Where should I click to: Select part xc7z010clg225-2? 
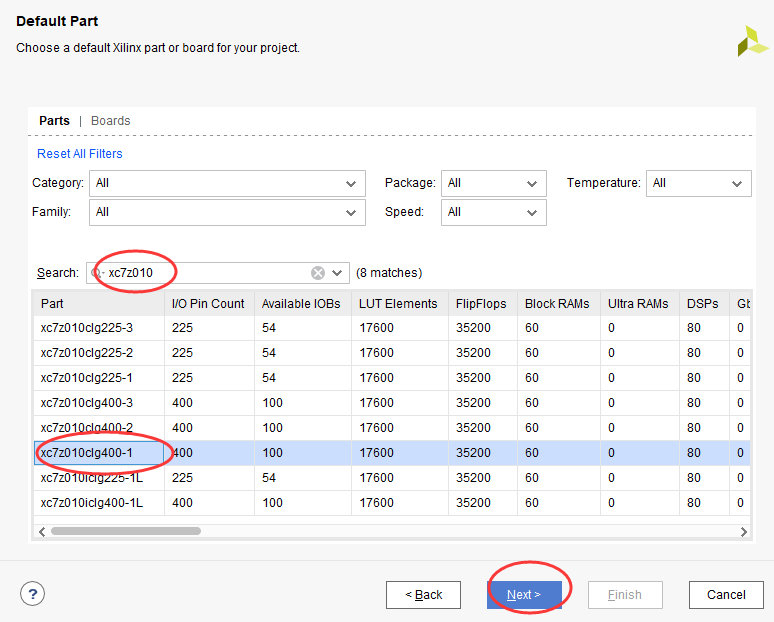click(x=391, y=353)
